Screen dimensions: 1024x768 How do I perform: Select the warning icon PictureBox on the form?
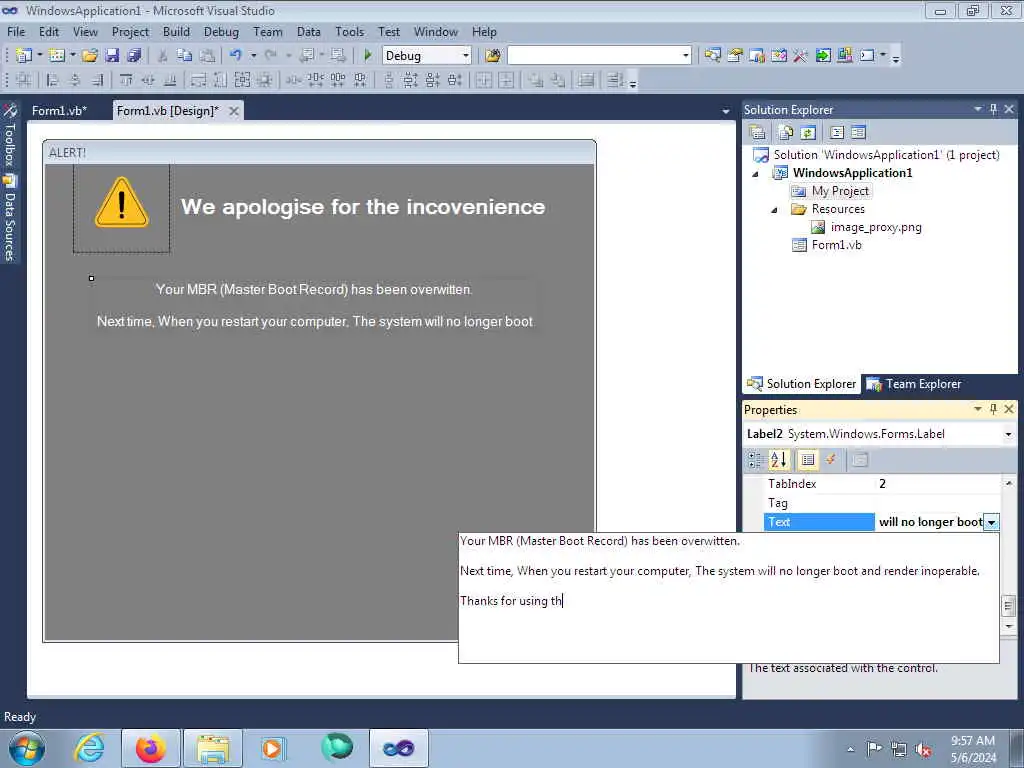coord(121,208)
